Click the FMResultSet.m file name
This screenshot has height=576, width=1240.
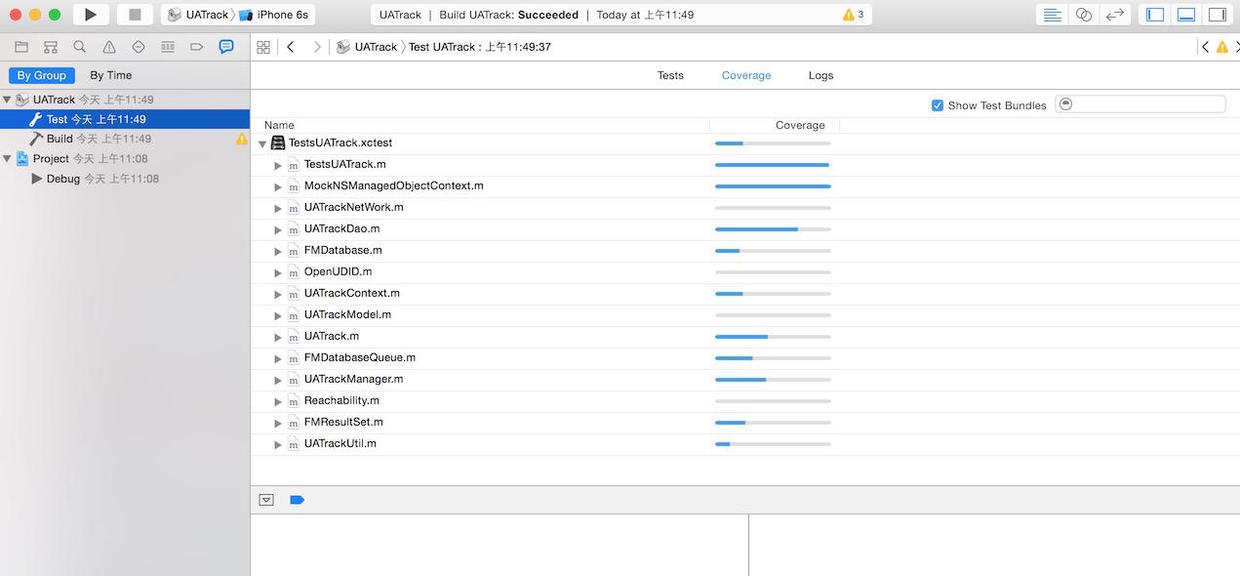point(344,423)
